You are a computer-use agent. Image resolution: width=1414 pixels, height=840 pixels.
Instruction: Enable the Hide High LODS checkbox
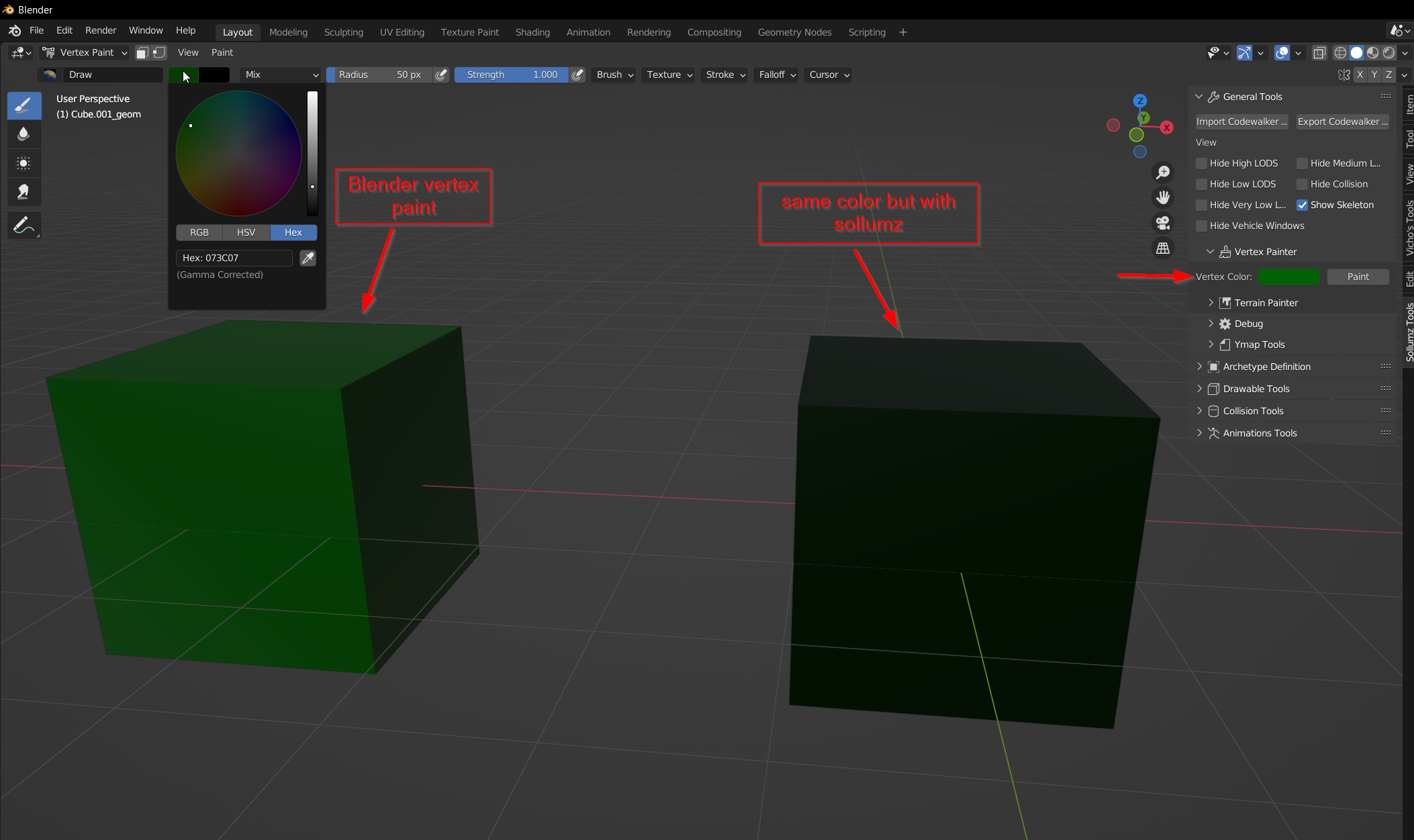tap(1201, 163)
